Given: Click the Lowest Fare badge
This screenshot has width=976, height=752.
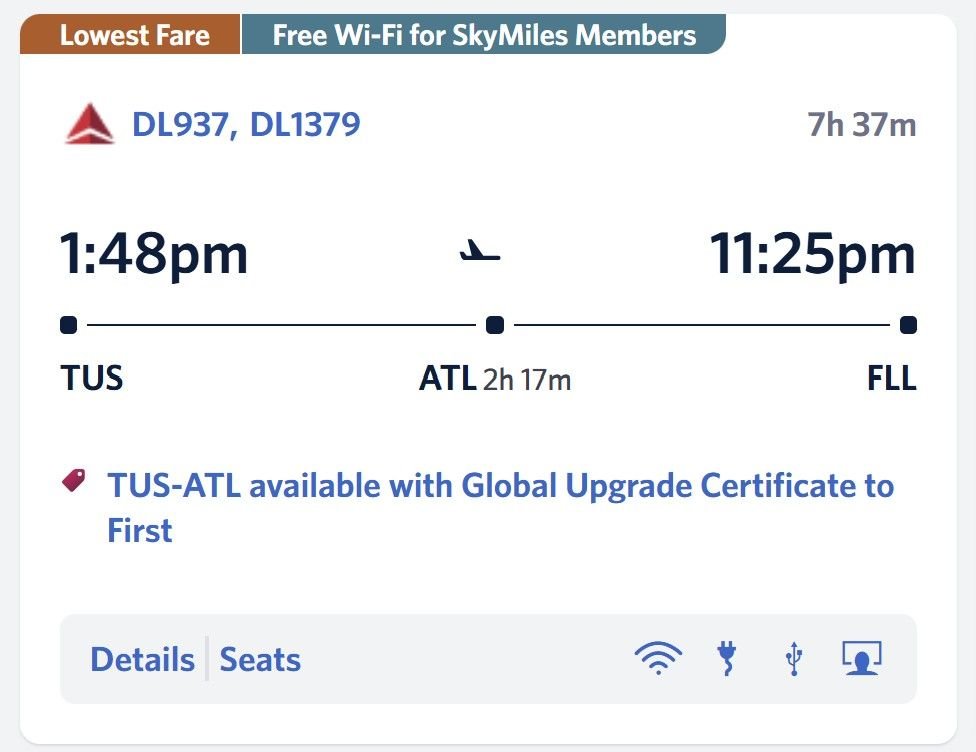Looking at the screenshot, I should 134,36.
